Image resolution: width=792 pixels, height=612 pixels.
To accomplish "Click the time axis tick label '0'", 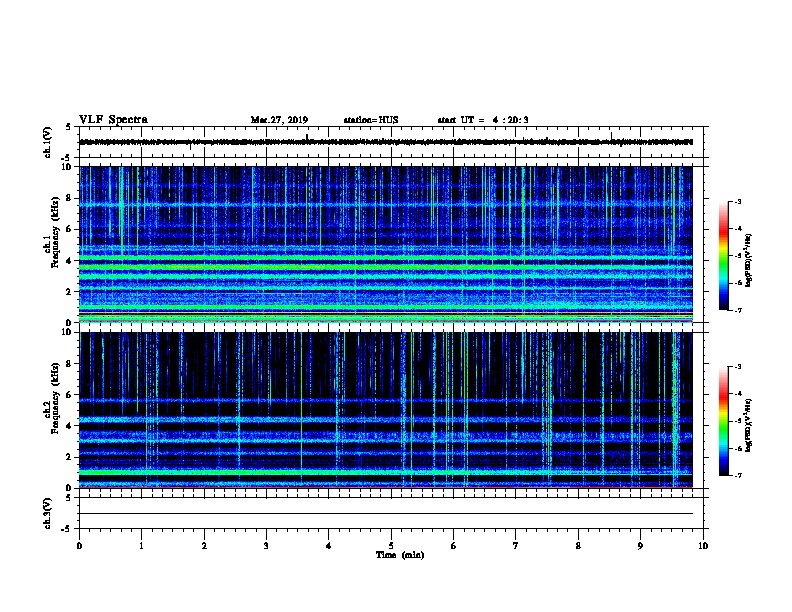I will tap(79, 545).
